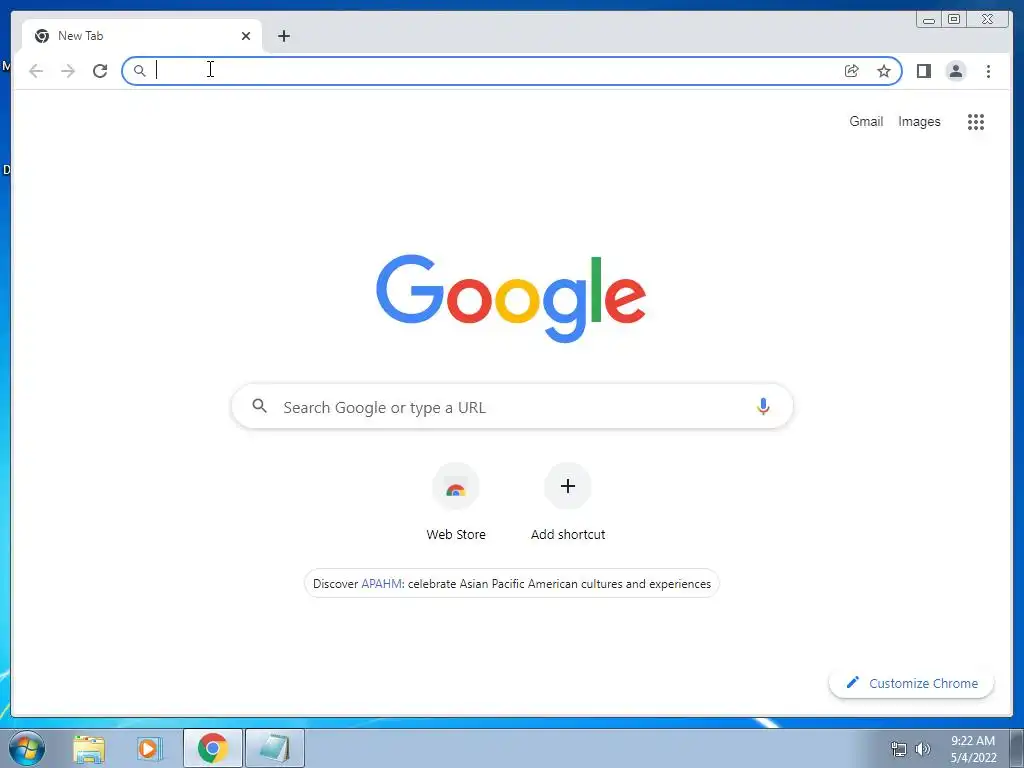The image size is (1024, 768).
Task: Click the Google logo
Action: pyautogui.click(x=511, y=298)
